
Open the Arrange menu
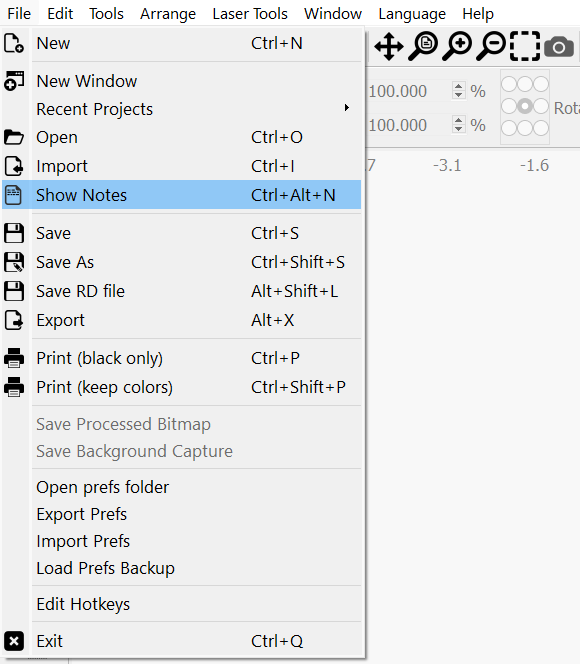[168, 14]
